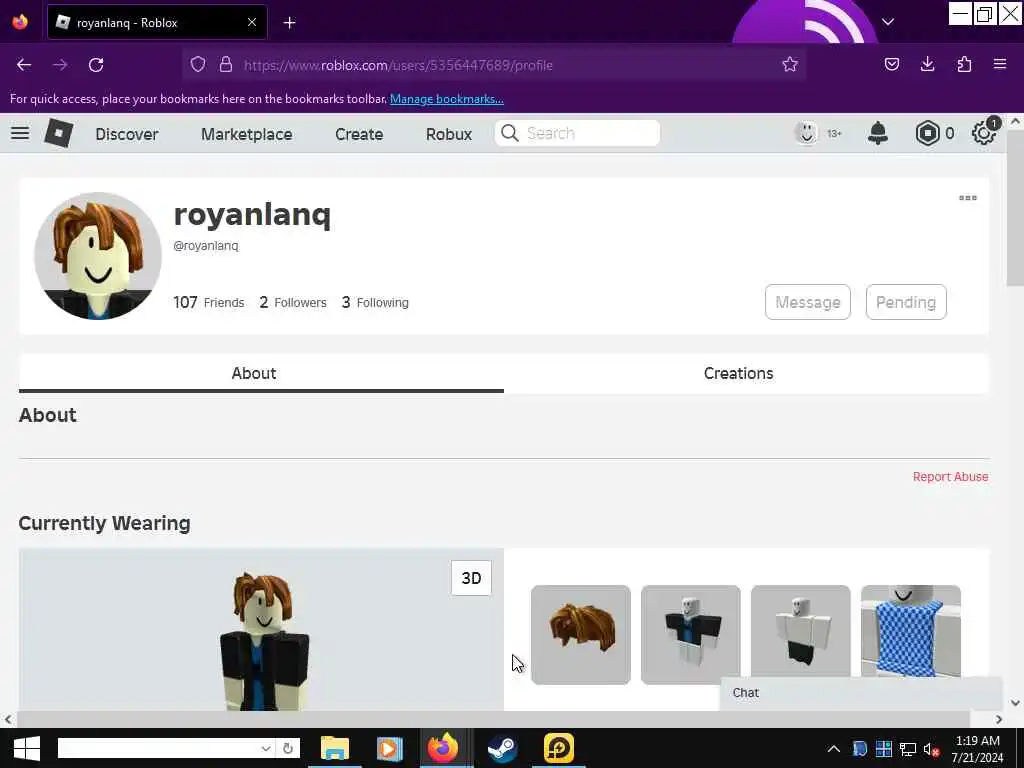Open the media player taskbar icon

click(389, 748)
